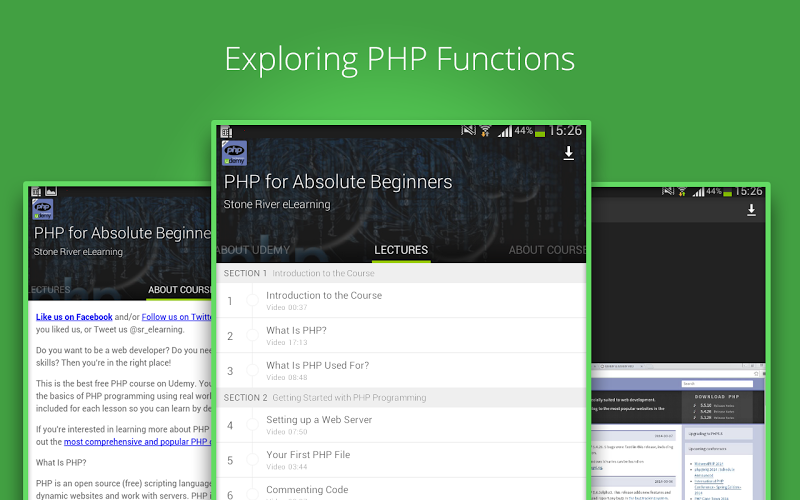Screen dimensions: 800x500
Task: Open lecture 5 Your First PHP File
Action: (401, 460)
